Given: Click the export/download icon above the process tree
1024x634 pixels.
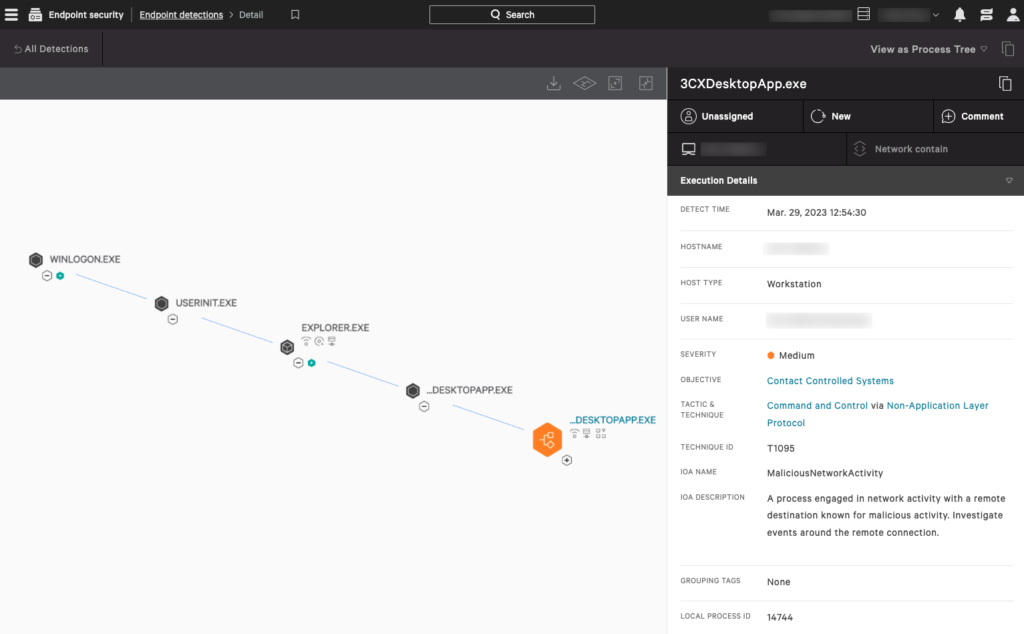Looking at the screenshot, I should 553,84.
